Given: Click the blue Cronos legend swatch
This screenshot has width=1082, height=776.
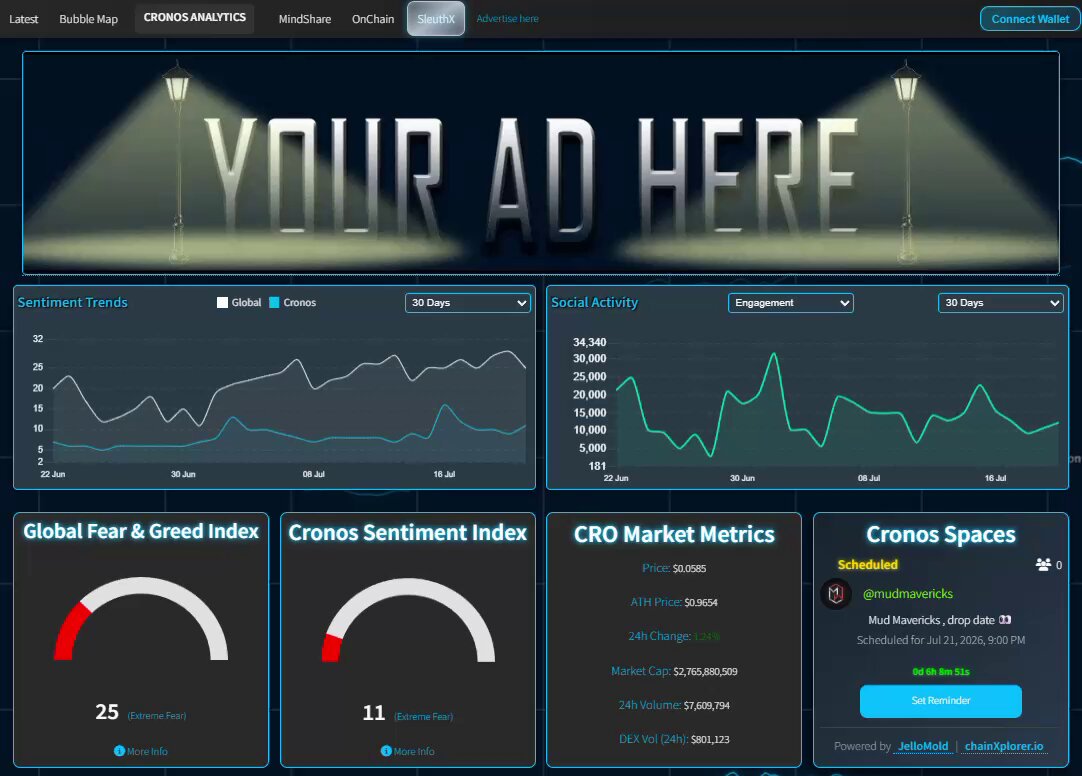Looking at the screenshot, I should pyautogui.click(x=274, y=302).
